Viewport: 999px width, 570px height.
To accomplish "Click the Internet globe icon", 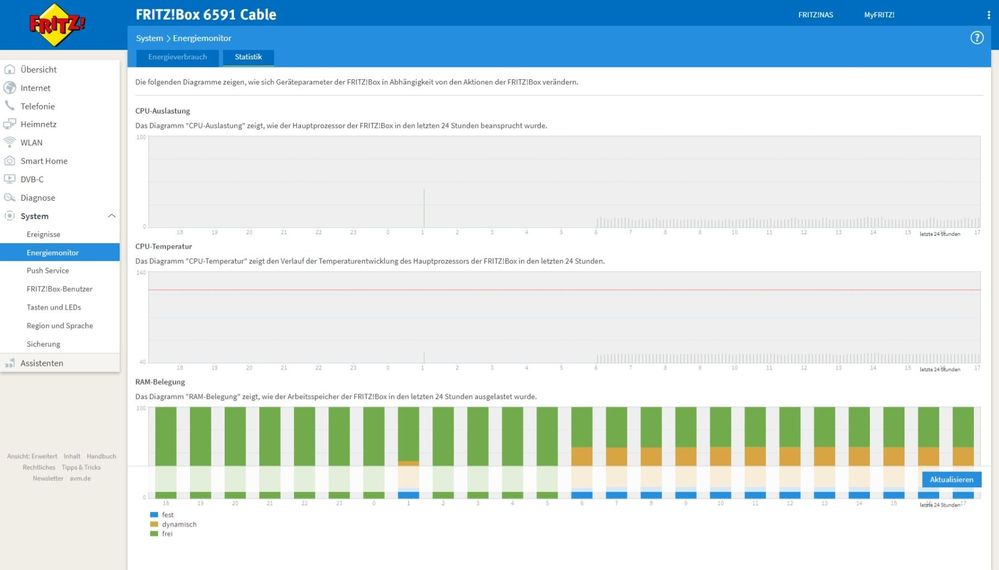I will (10, 88).
